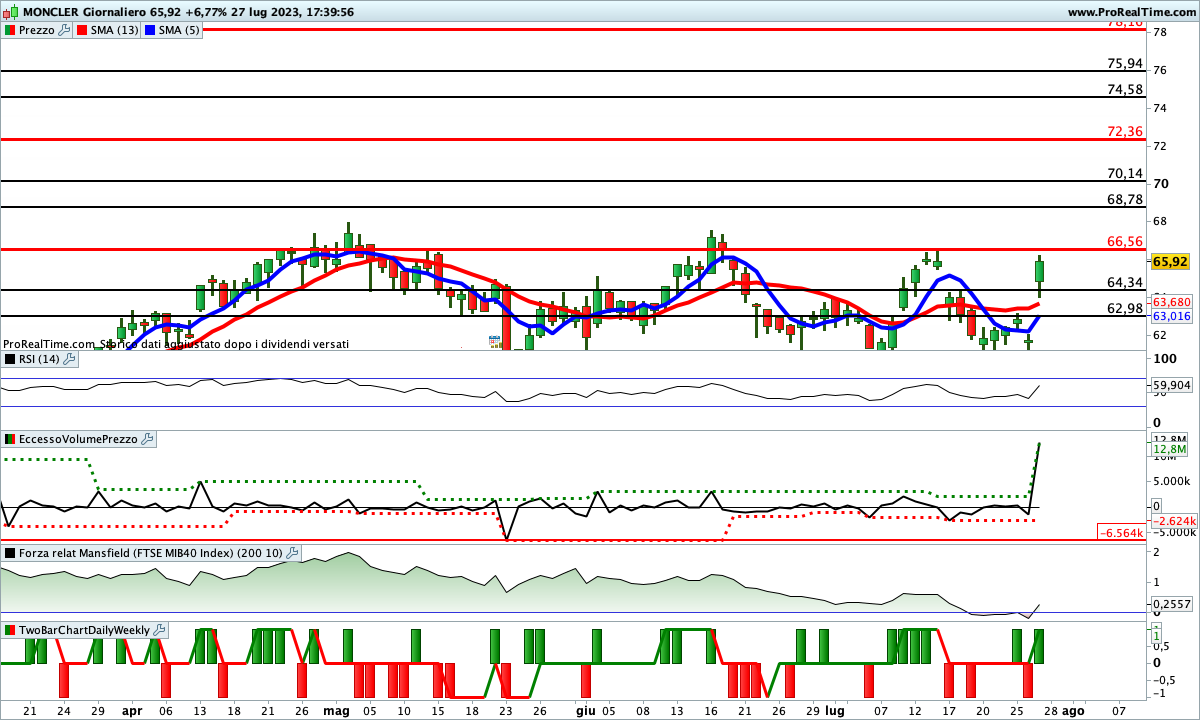Click the black square beside Forza relat Mansfield
1200x720 pixels.
coord(10,553)
